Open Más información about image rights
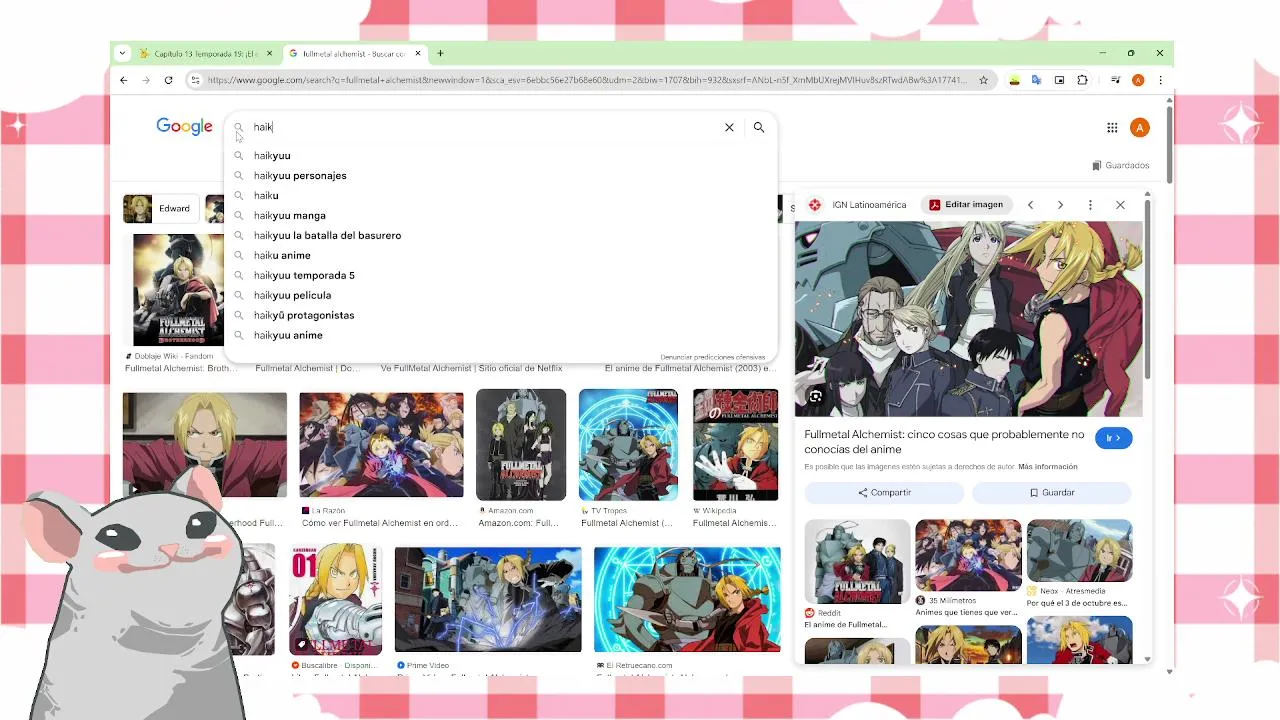 coord(1048,467)
